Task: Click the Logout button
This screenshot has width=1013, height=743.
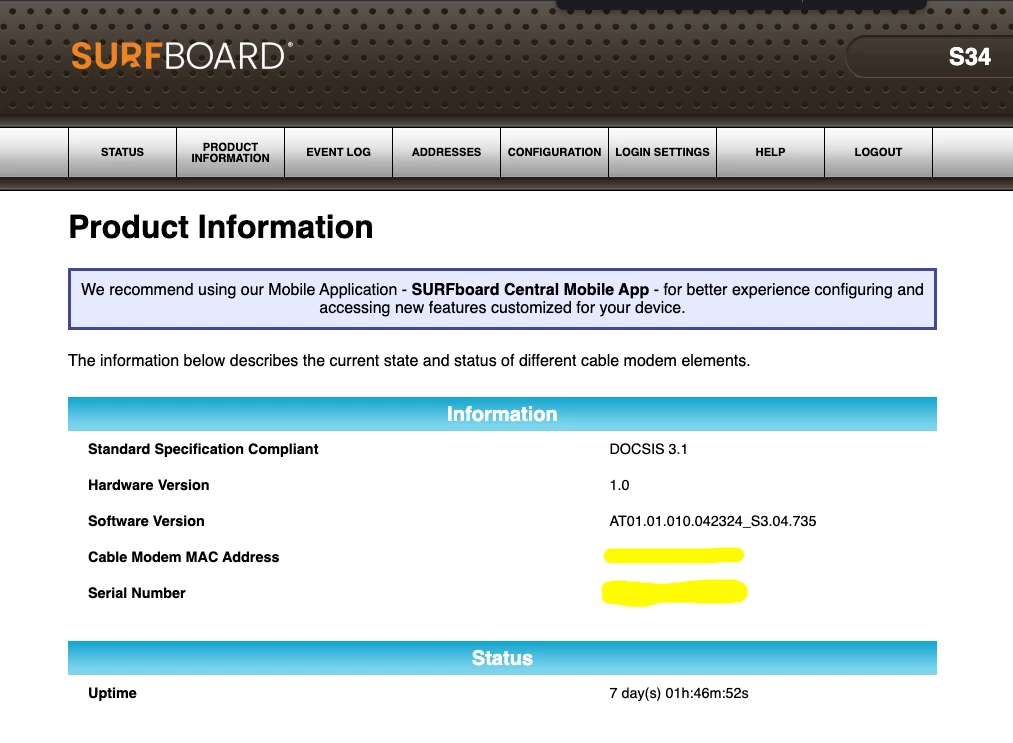Action: tap(878, 152)
